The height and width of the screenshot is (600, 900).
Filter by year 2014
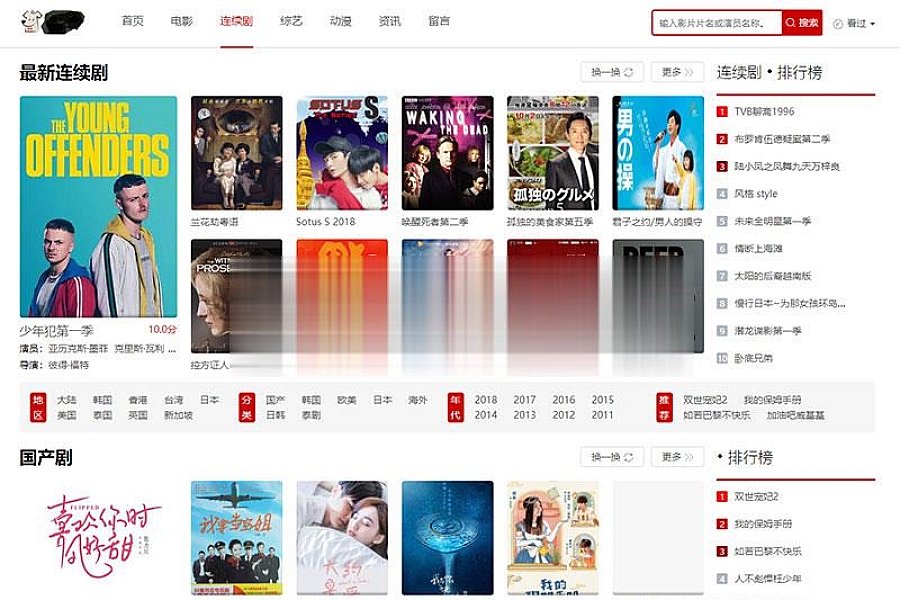coord(486,415)
